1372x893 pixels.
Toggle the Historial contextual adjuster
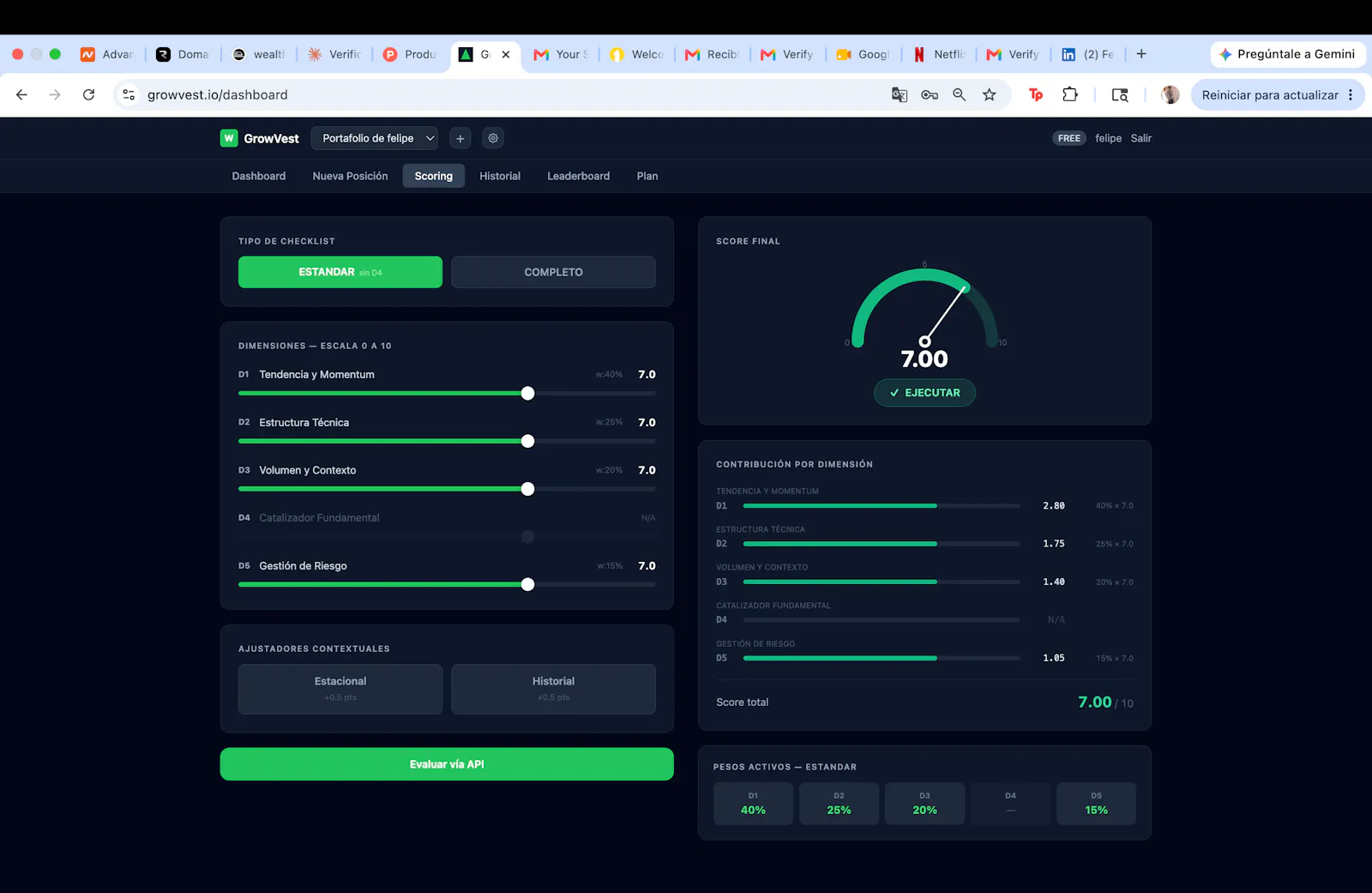pos(554,689)
